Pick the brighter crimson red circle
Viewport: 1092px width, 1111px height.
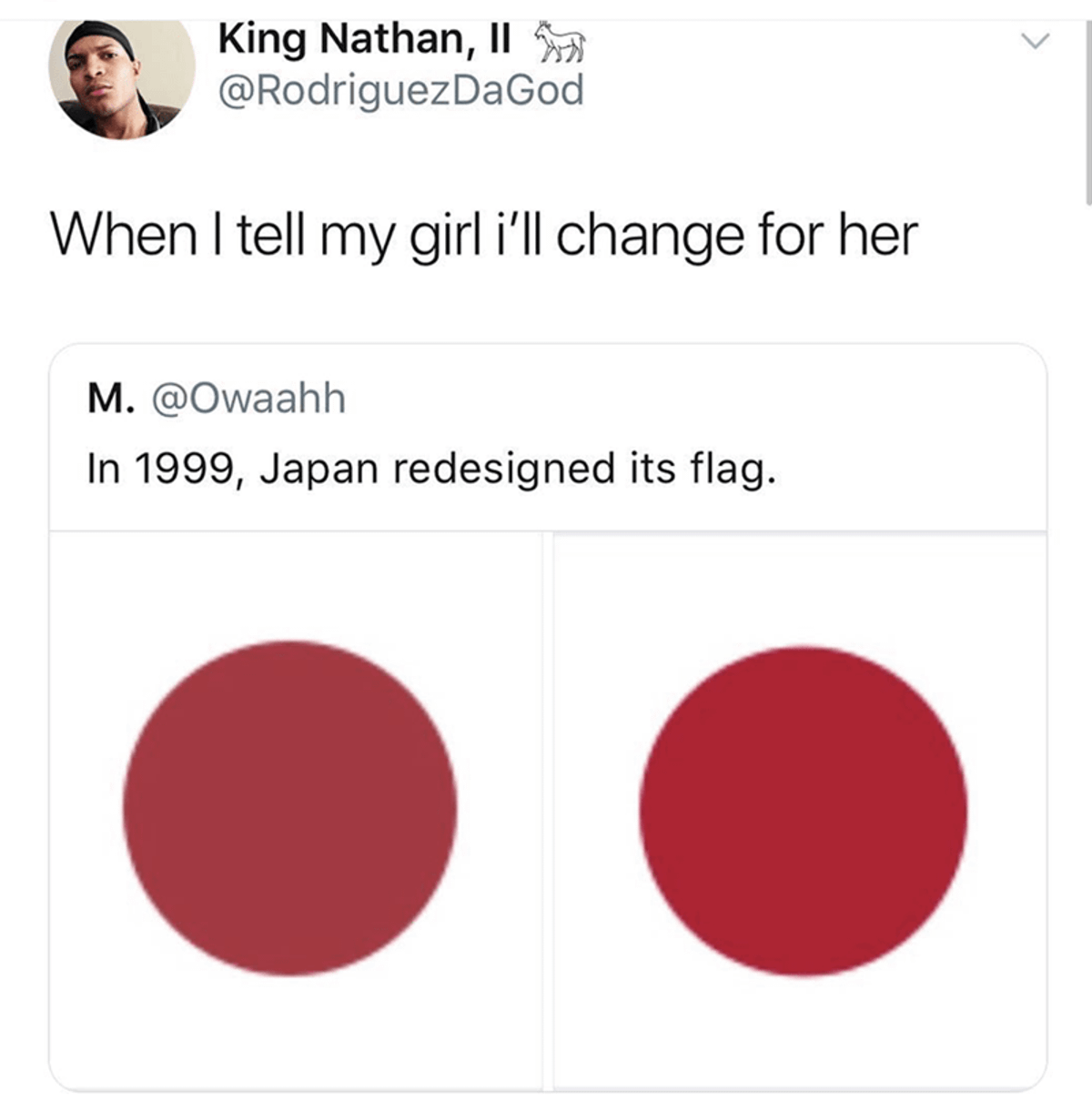pos(804,811)
